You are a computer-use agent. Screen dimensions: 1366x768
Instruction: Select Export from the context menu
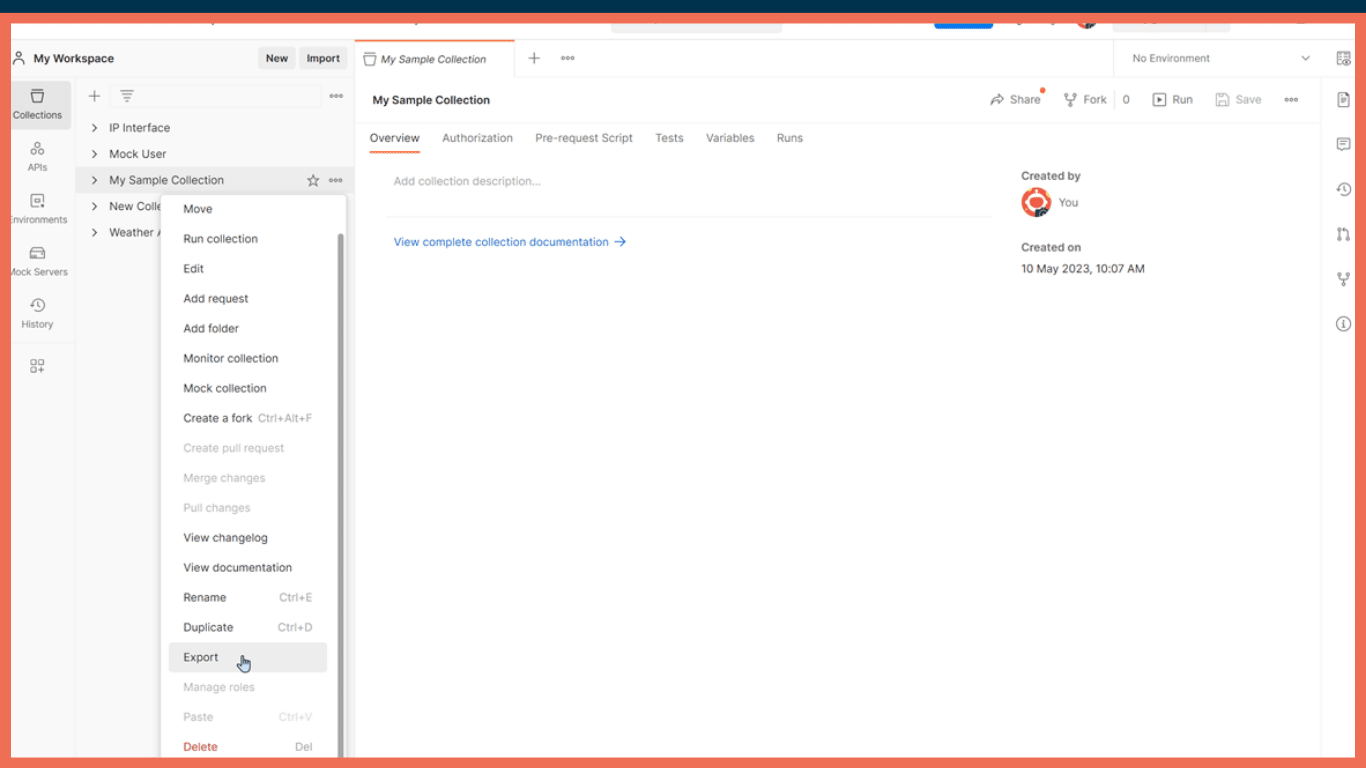pyautogui.click(x=201, y=657)
